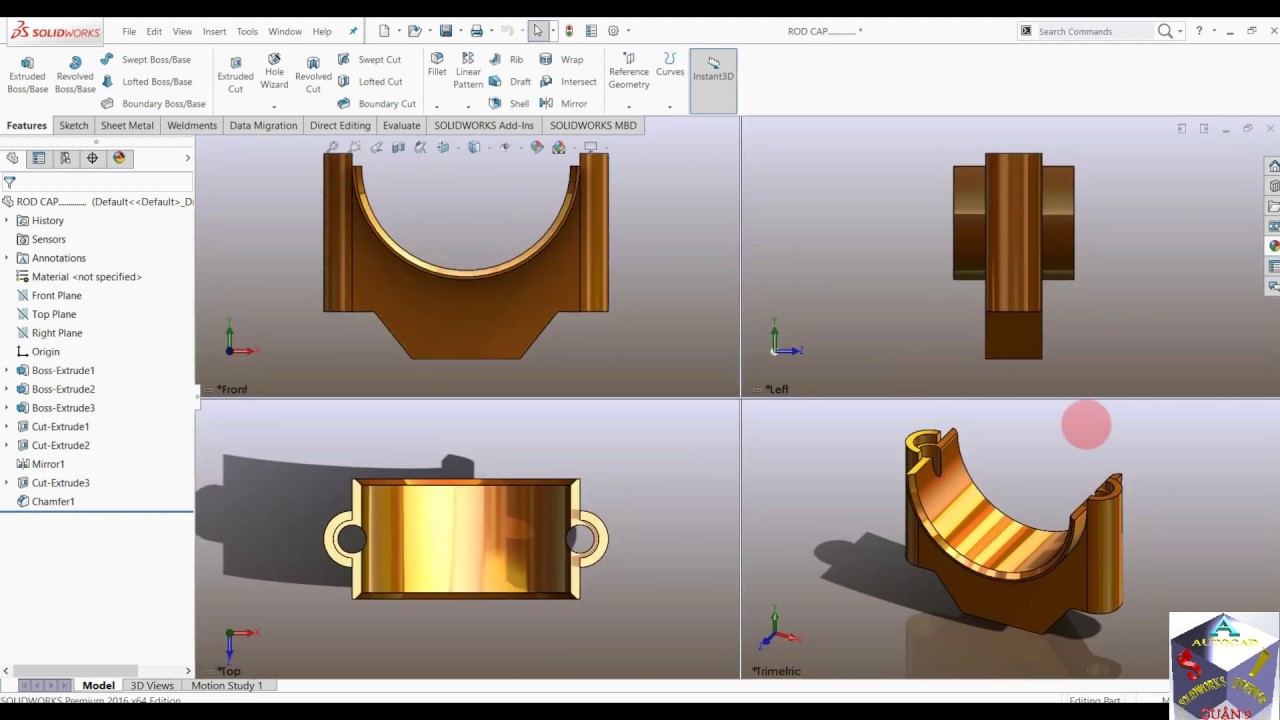Click the Search Commands input field

click(1094, 31)
